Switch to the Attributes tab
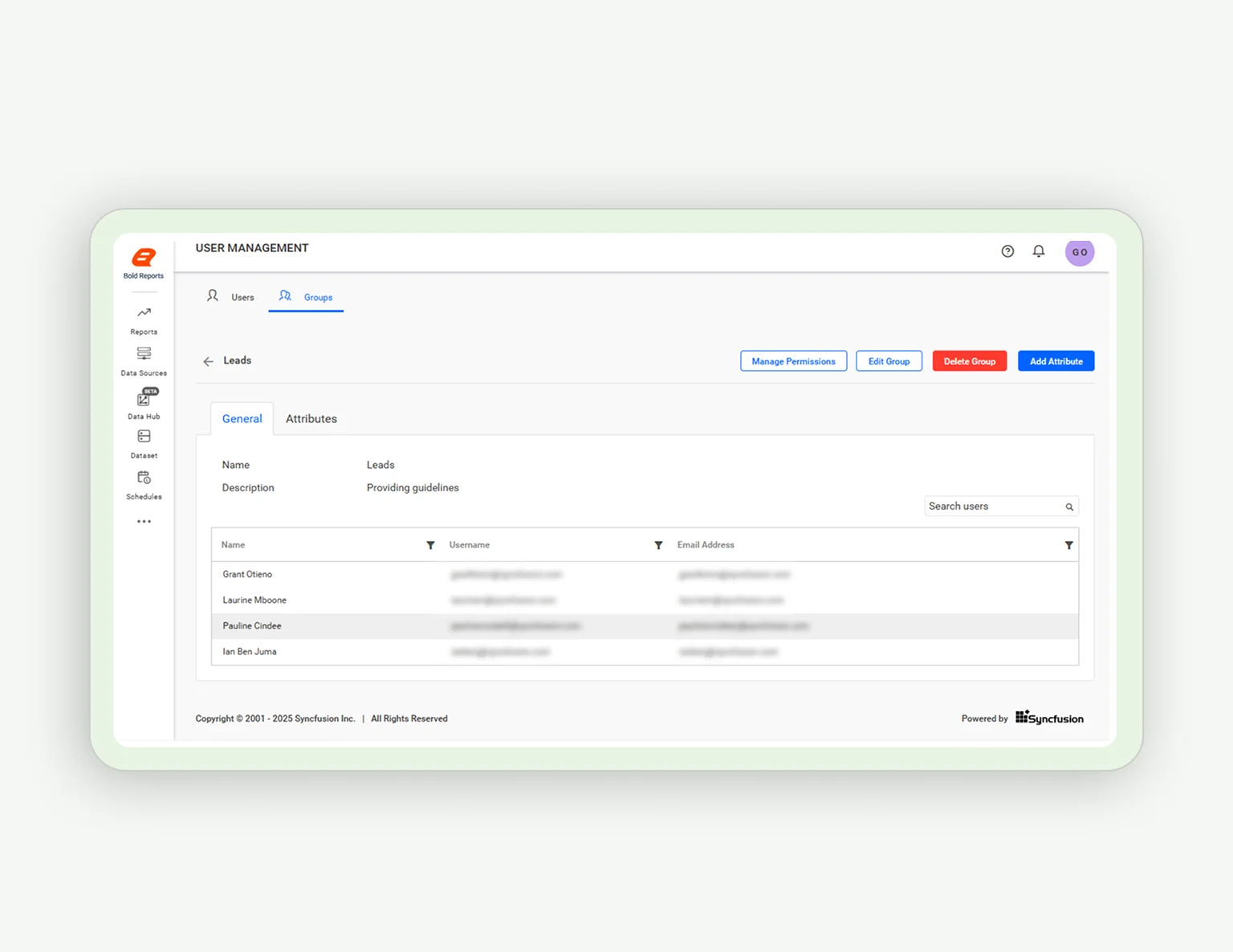Image resolution: width=1233 pixels, height=952 pixels. point(311,418)
